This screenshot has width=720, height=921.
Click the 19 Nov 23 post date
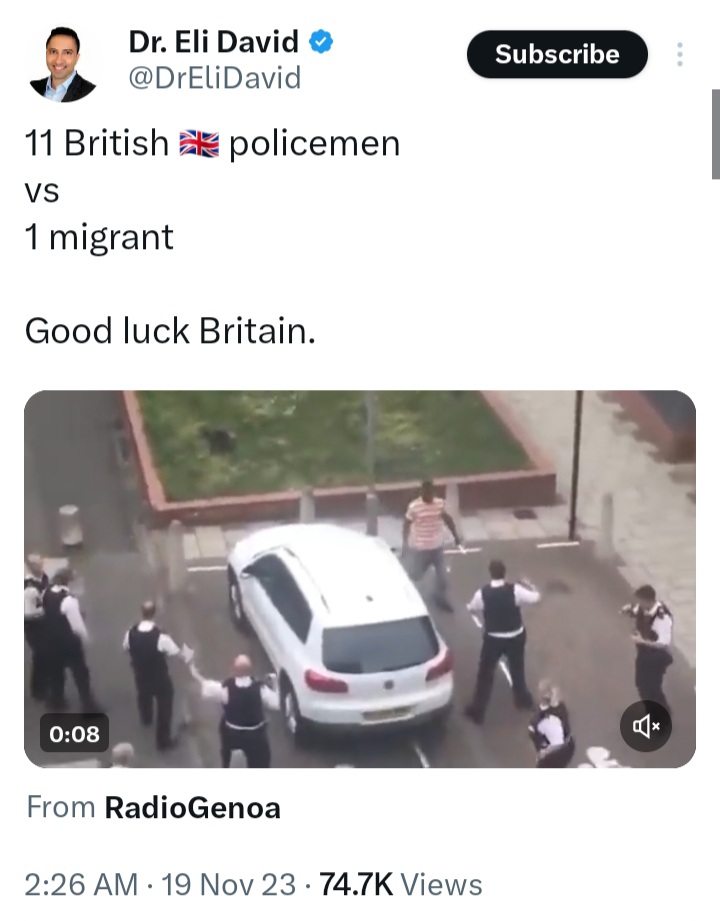pos(228,885)
